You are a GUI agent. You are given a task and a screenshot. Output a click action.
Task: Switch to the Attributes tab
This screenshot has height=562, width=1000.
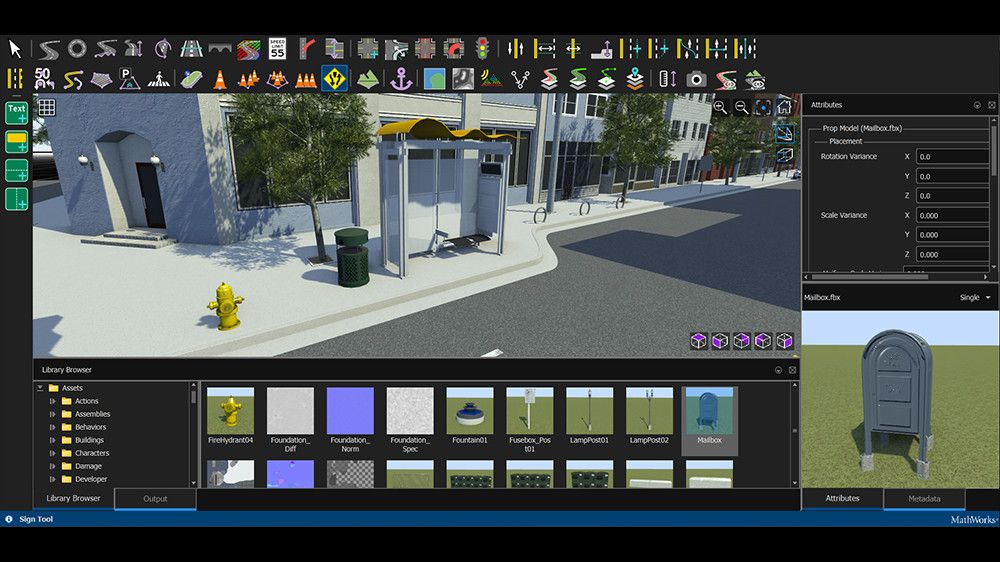[842, 498]
